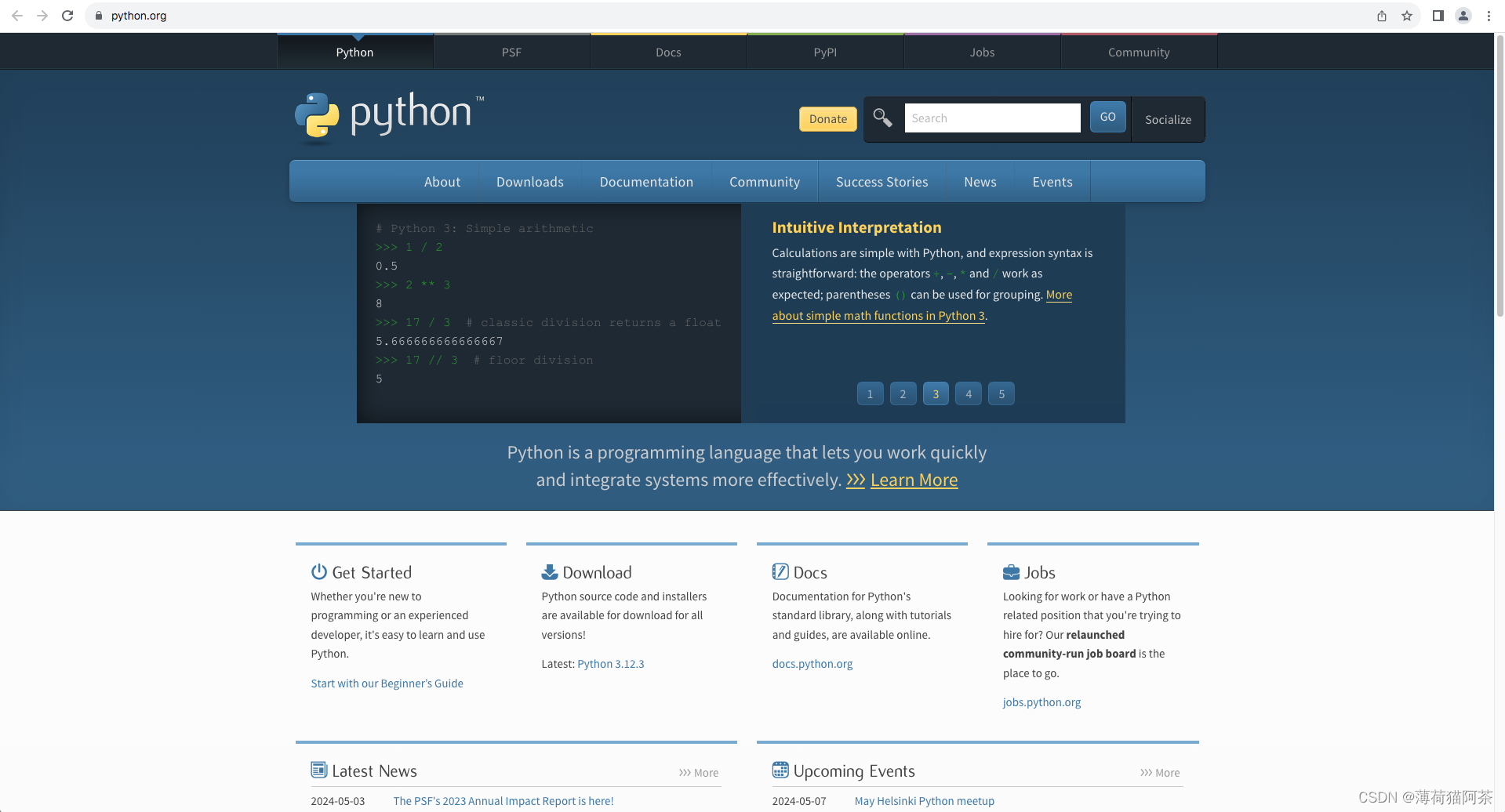Click the Get Started power icon

(x=318, y=571)
